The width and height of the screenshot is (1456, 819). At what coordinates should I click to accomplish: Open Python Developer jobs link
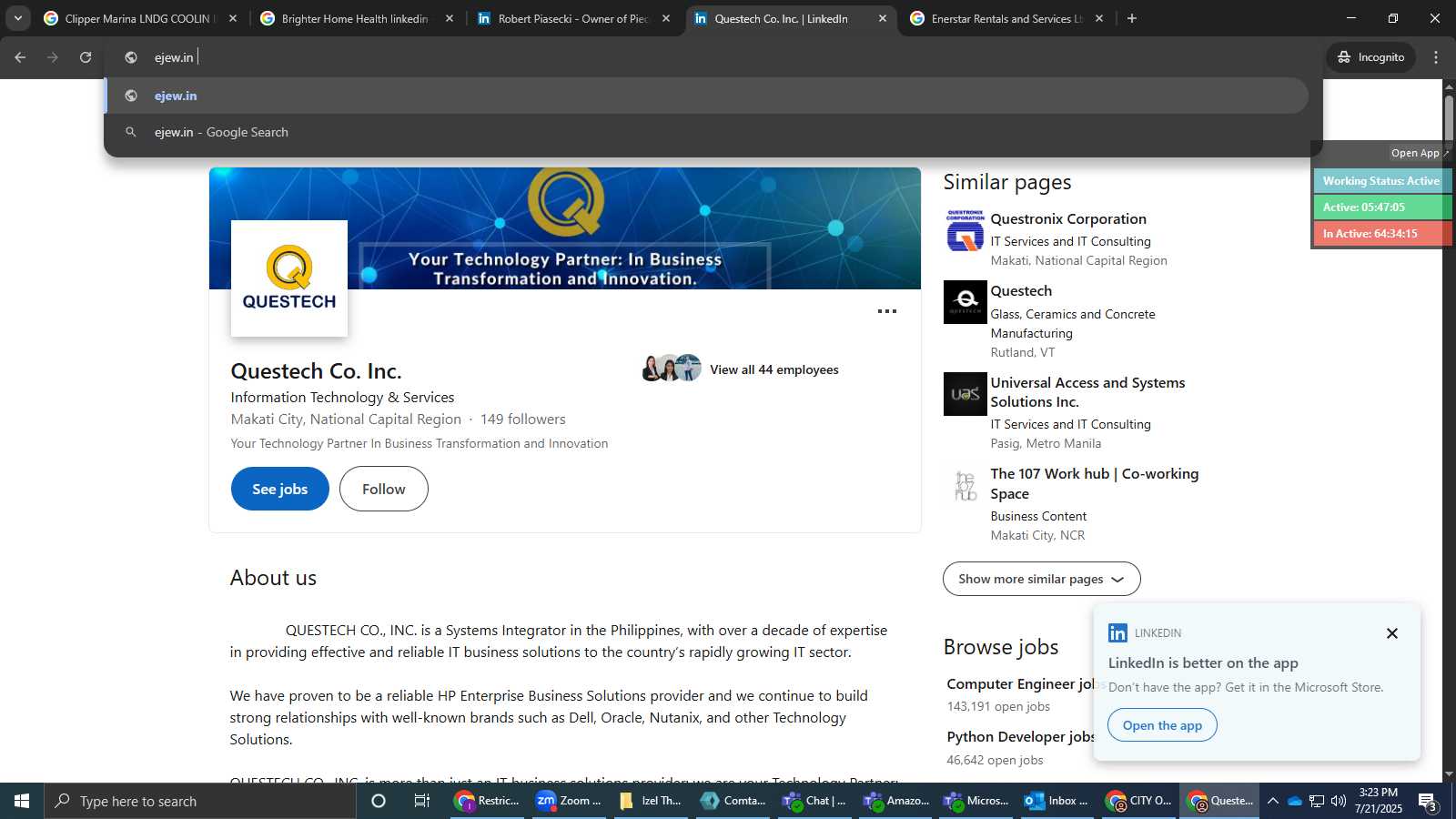1020,737
